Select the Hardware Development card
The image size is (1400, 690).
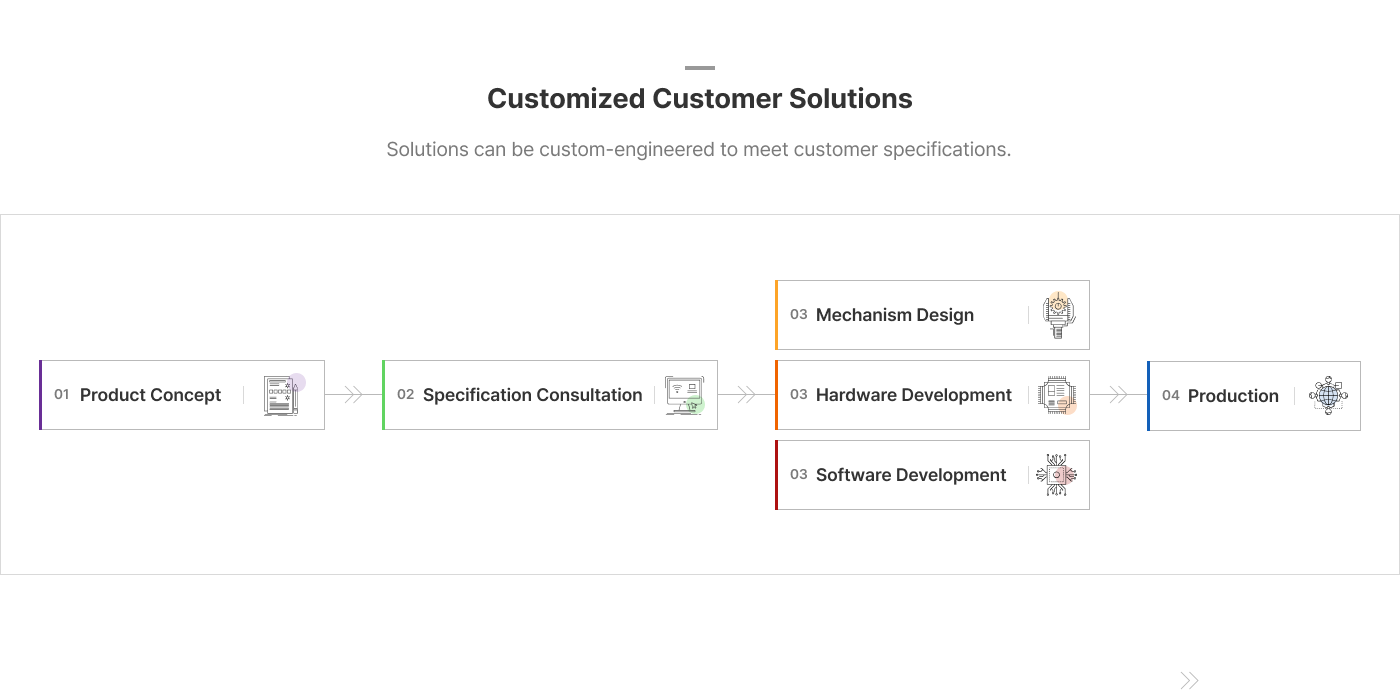[x=914, y=395]
